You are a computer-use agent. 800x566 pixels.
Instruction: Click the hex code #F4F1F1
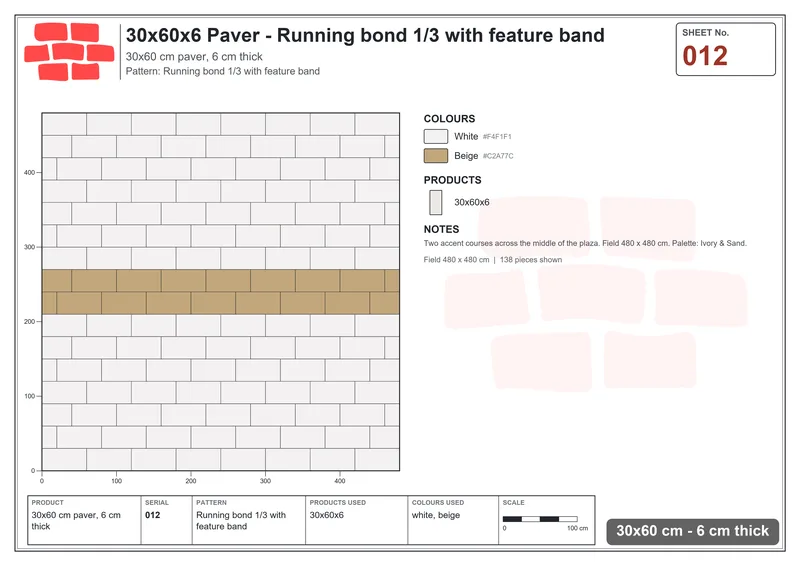497,137
